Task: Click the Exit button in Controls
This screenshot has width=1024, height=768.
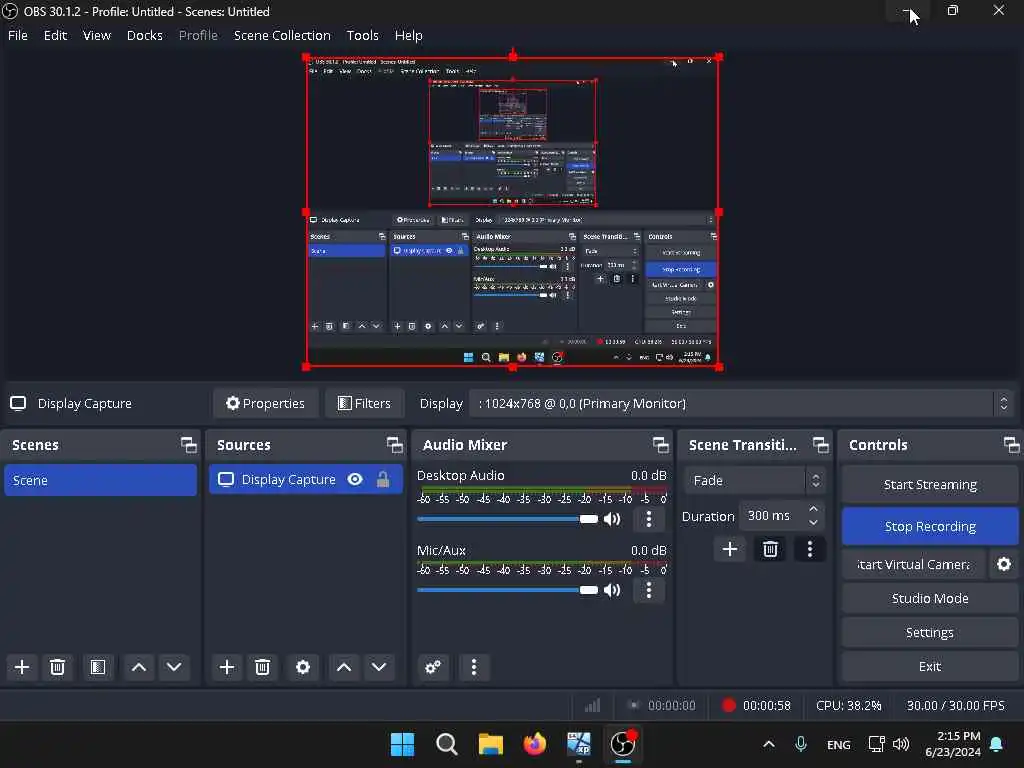Action: tap(930, 666)
